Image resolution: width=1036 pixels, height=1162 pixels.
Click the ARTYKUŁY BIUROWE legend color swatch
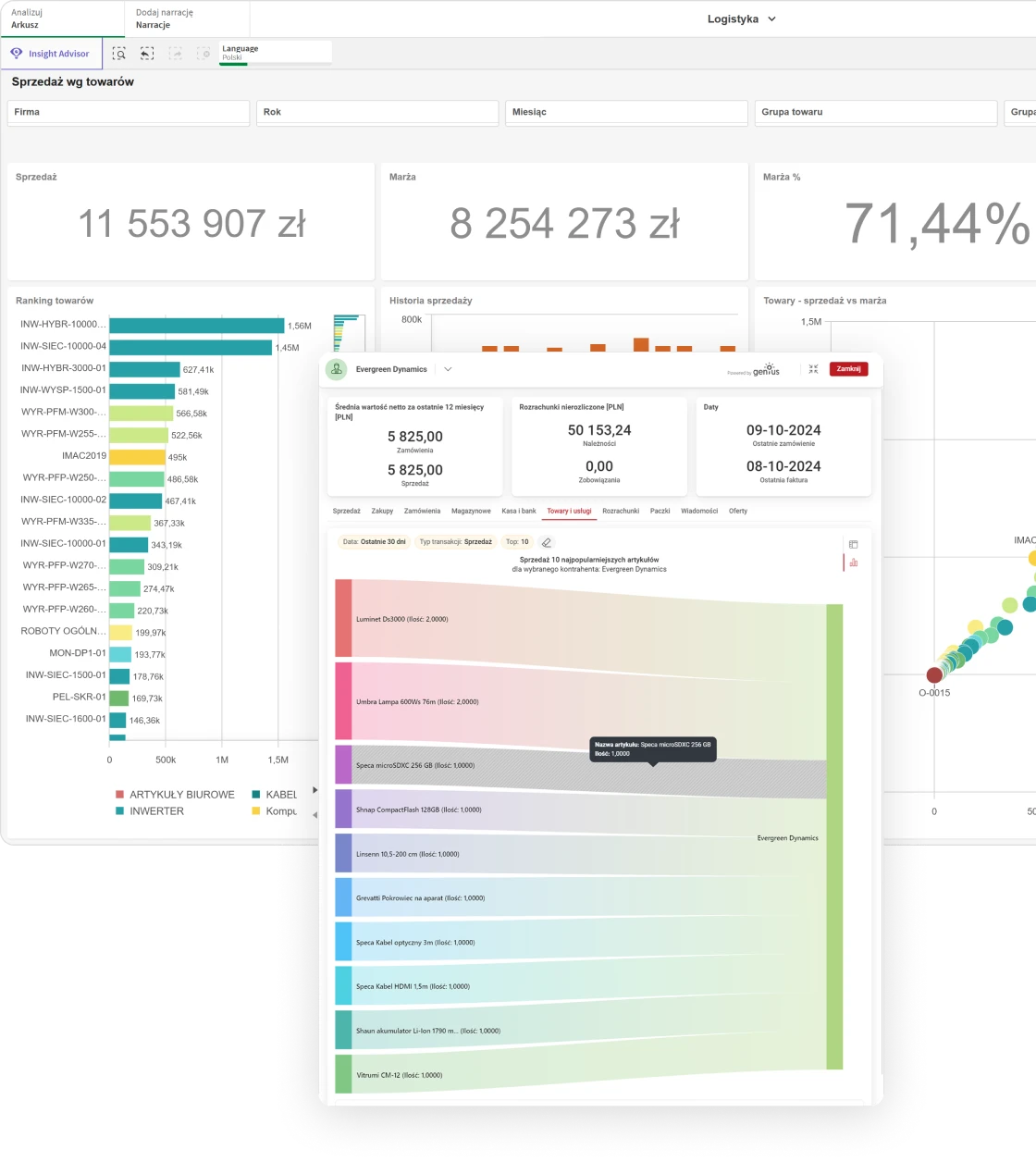pos(119,795)
